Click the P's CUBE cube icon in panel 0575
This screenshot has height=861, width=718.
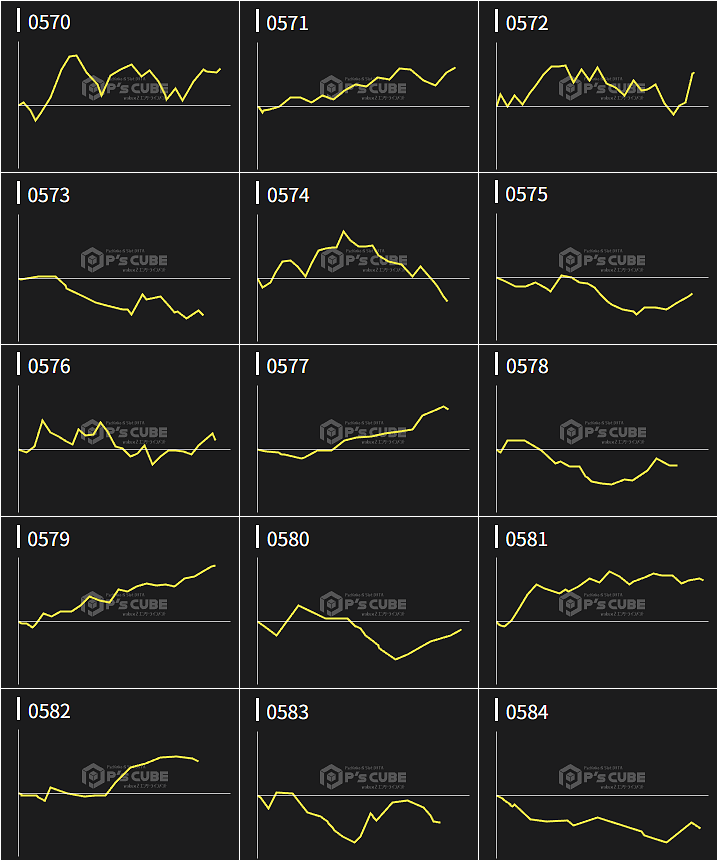(569, 260)
